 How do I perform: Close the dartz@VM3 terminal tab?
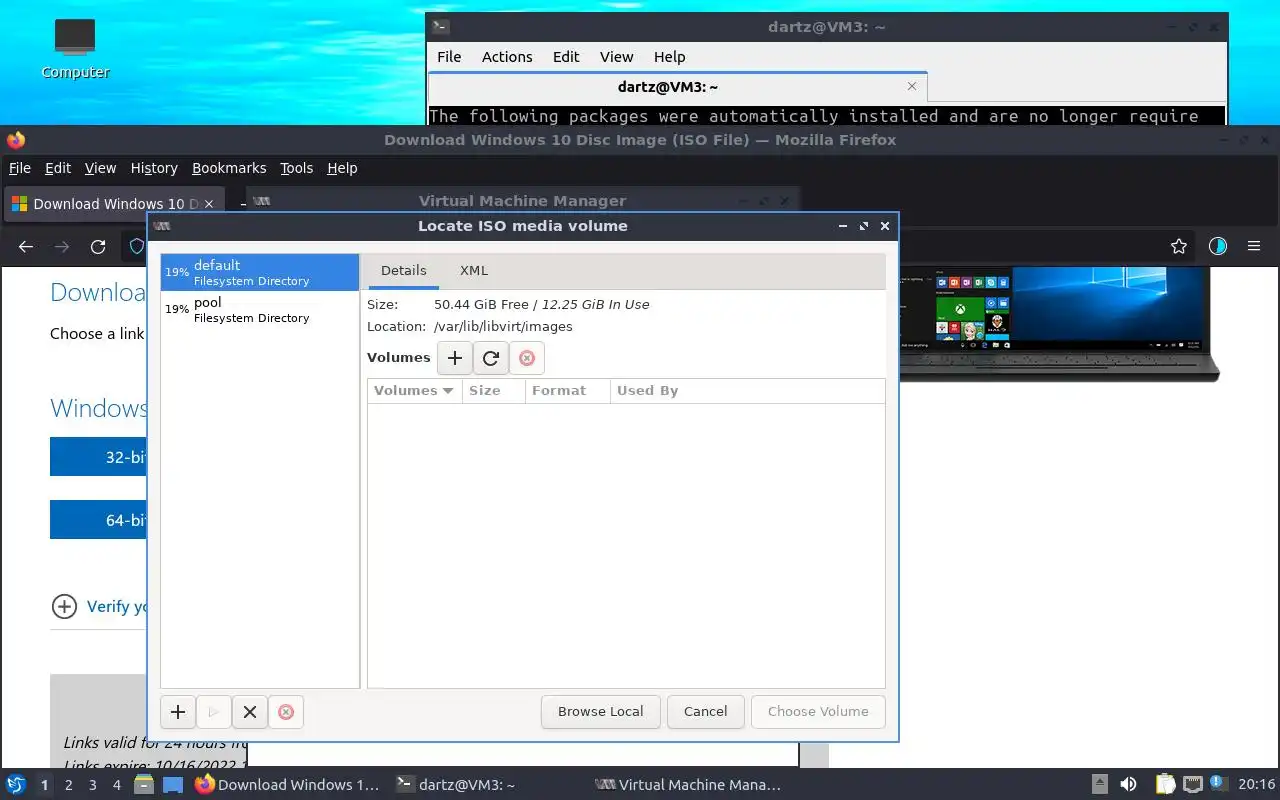911,87
